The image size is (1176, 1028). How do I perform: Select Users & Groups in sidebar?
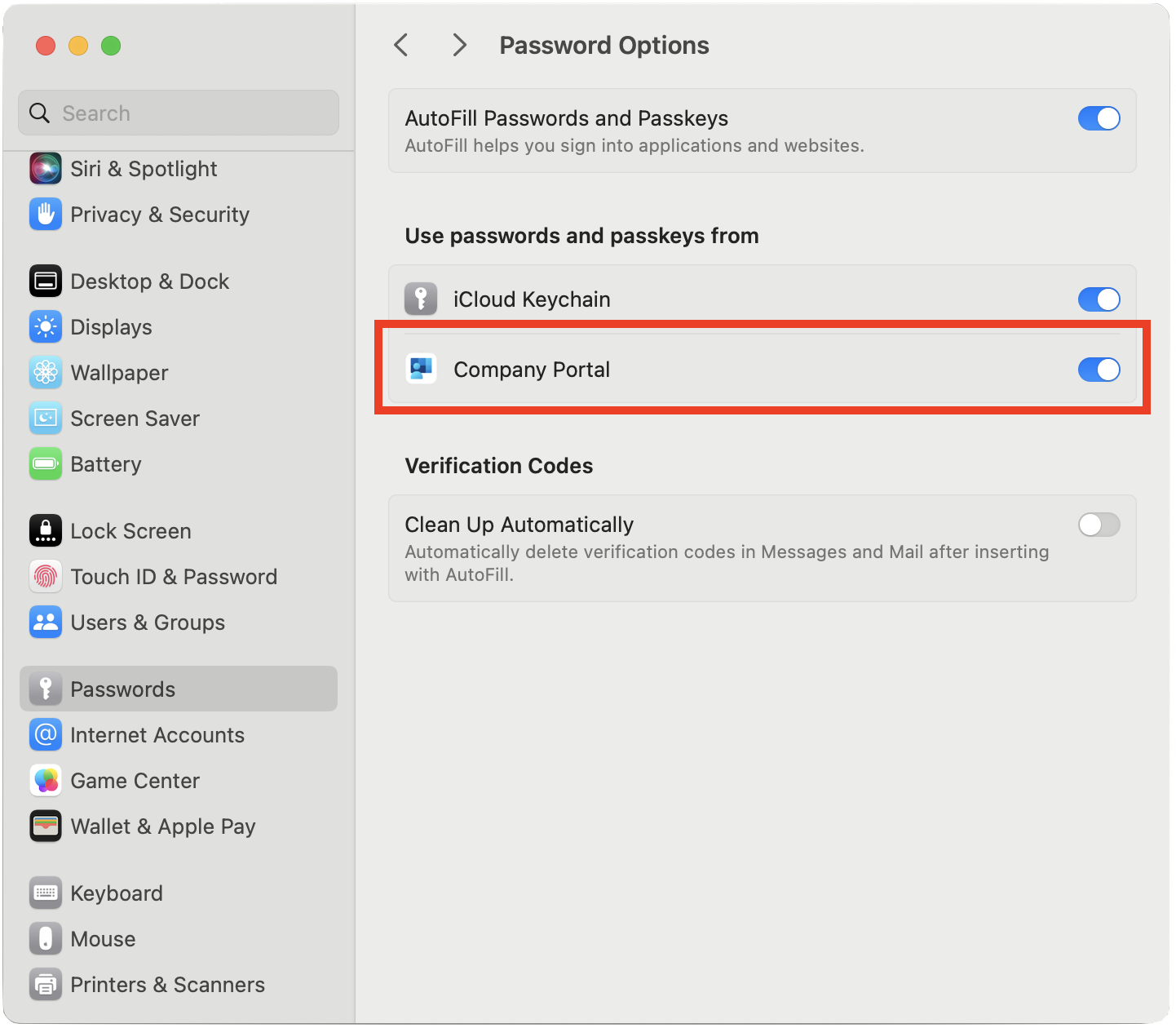coord(148,623)
